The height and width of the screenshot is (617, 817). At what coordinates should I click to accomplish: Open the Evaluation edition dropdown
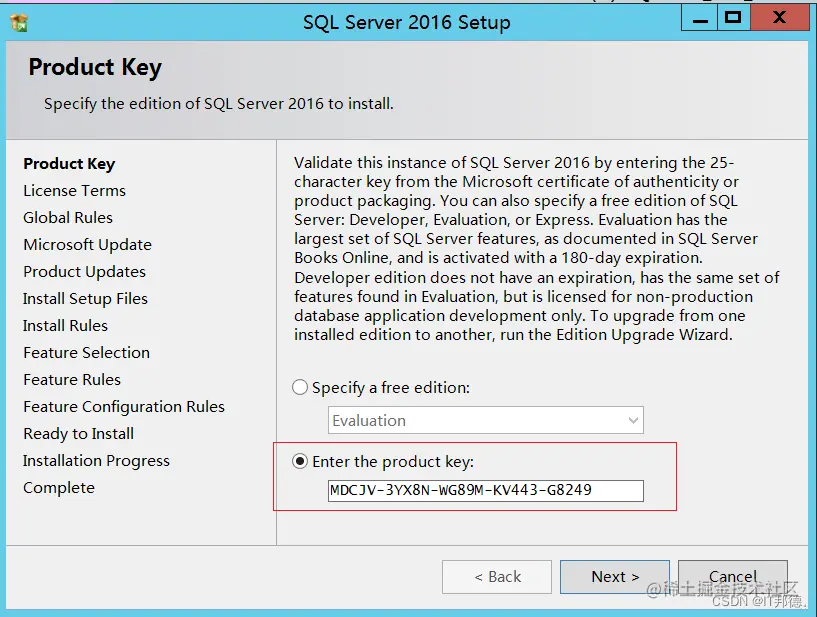tap(486, 420)
